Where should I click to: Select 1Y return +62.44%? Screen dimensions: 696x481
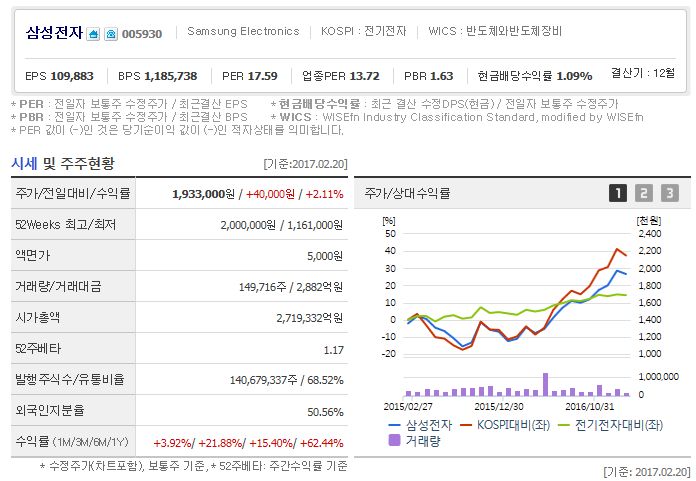coord(321,443)
